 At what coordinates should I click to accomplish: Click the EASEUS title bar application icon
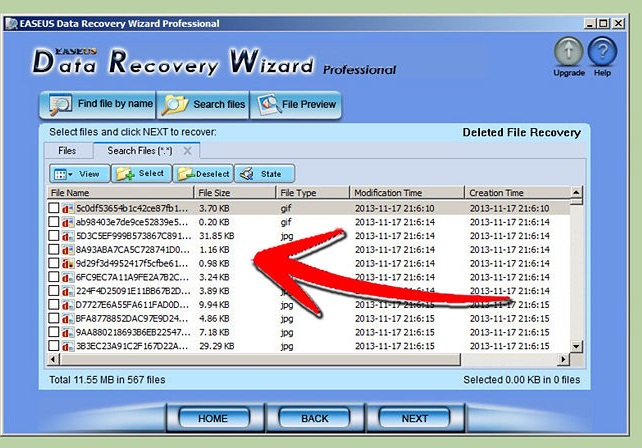[11, 24]
